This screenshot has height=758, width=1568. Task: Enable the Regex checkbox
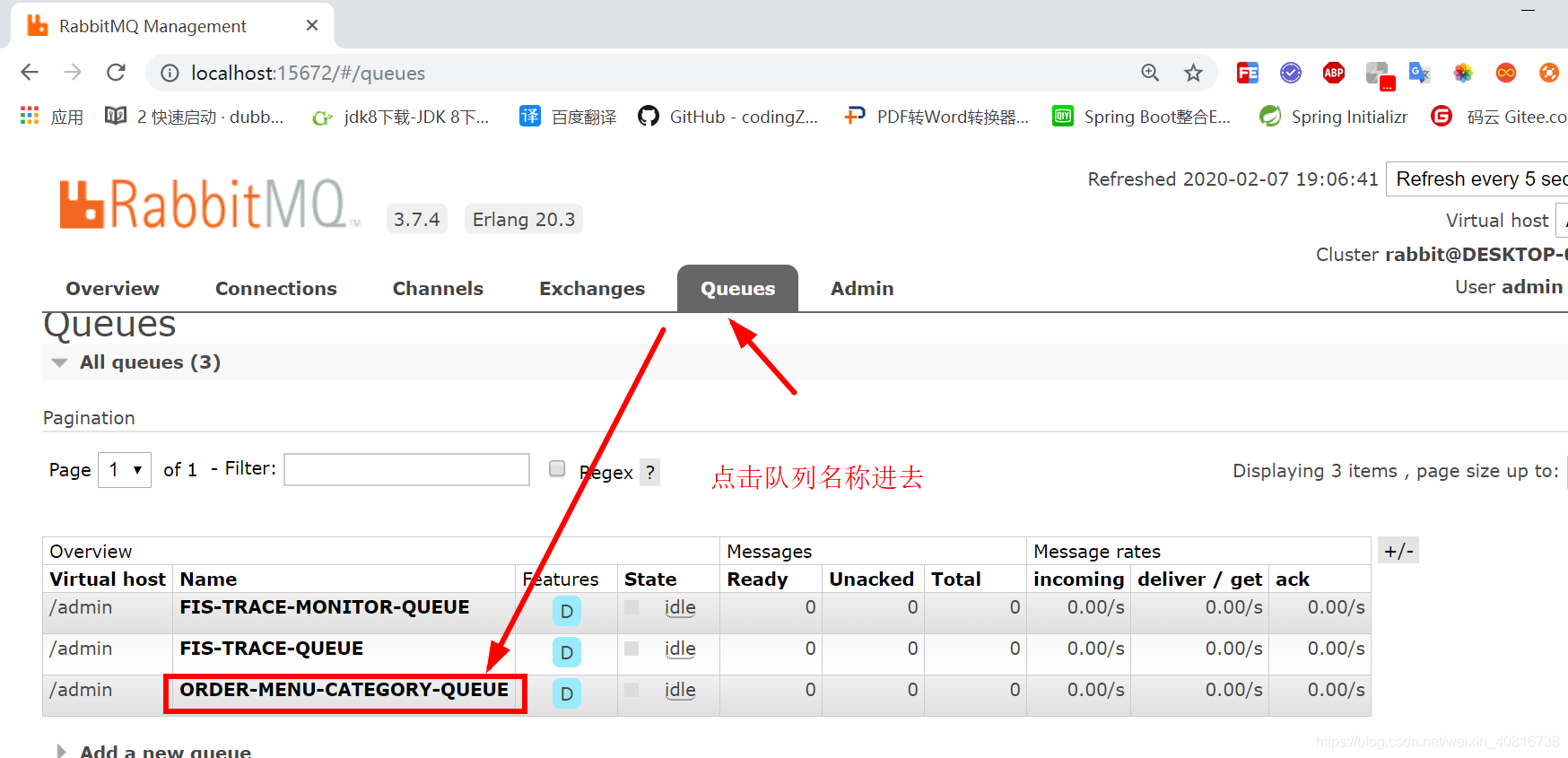tap(557, 468)
